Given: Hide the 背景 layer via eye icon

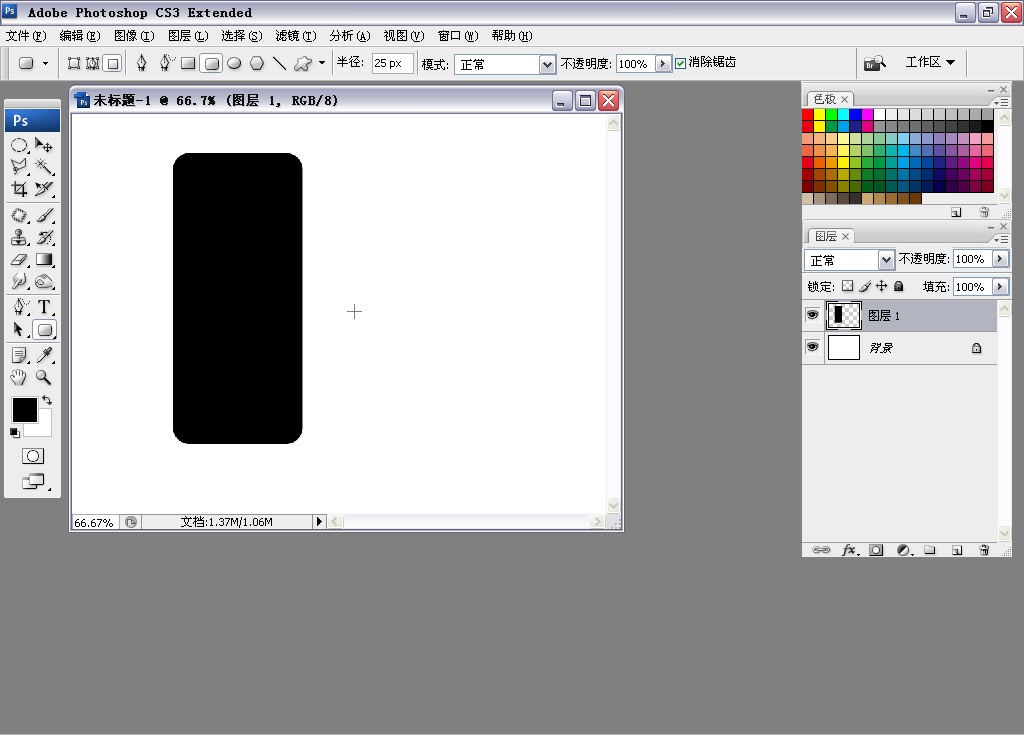Looking at the screenshot, I should click(812, 347).
